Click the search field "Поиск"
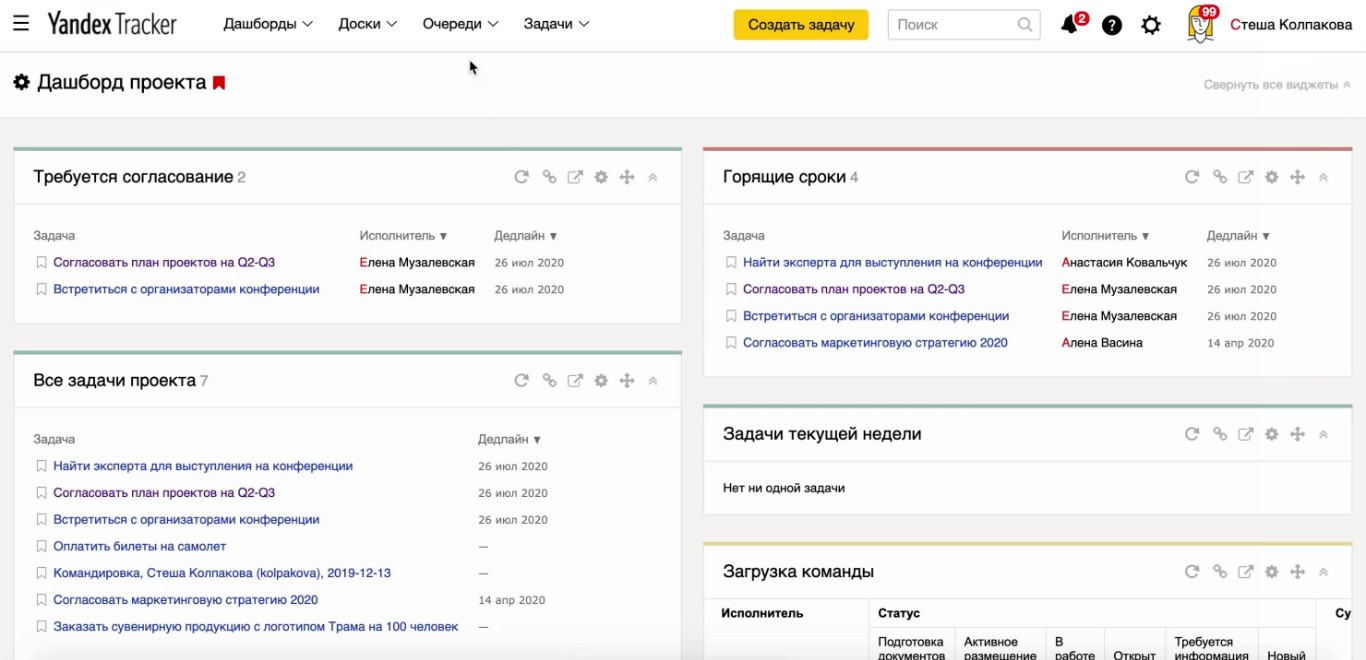The width and height of the screenshot is (1366, 660). tap(955, 24)
